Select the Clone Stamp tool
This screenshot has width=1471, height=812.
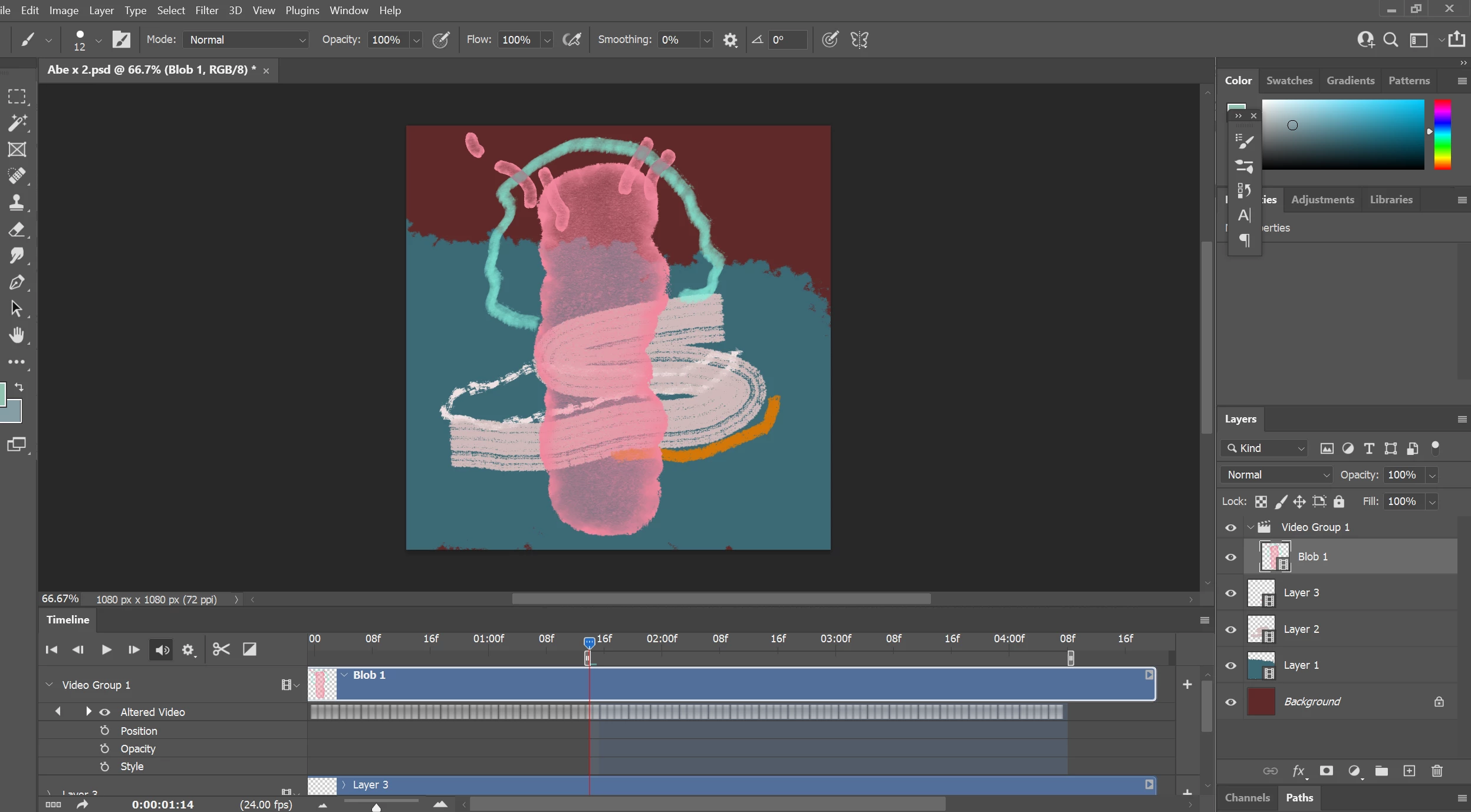point(17,203)
